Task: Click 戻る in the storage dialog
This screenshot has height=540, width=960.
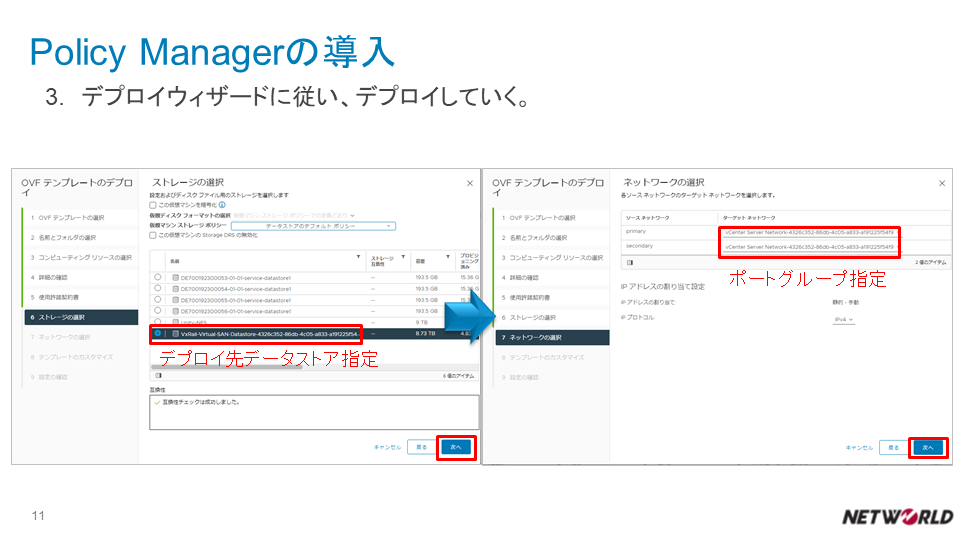Action: (422, 447)
